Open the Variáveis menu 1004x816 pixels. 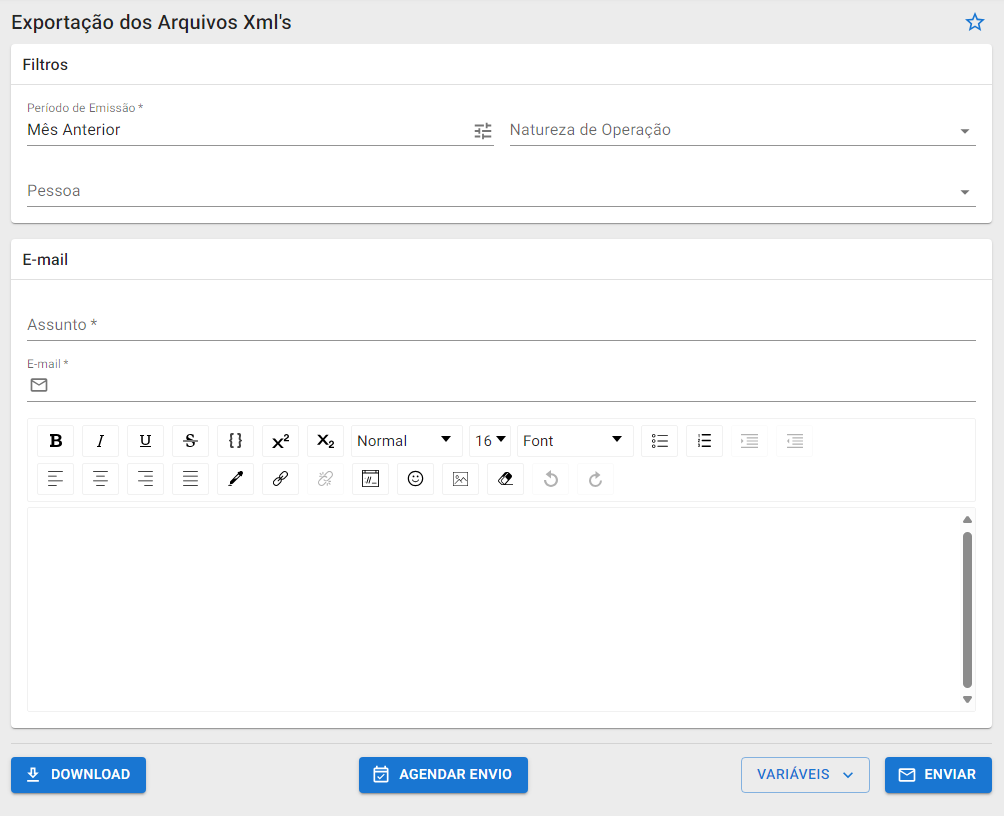point(805,775)
